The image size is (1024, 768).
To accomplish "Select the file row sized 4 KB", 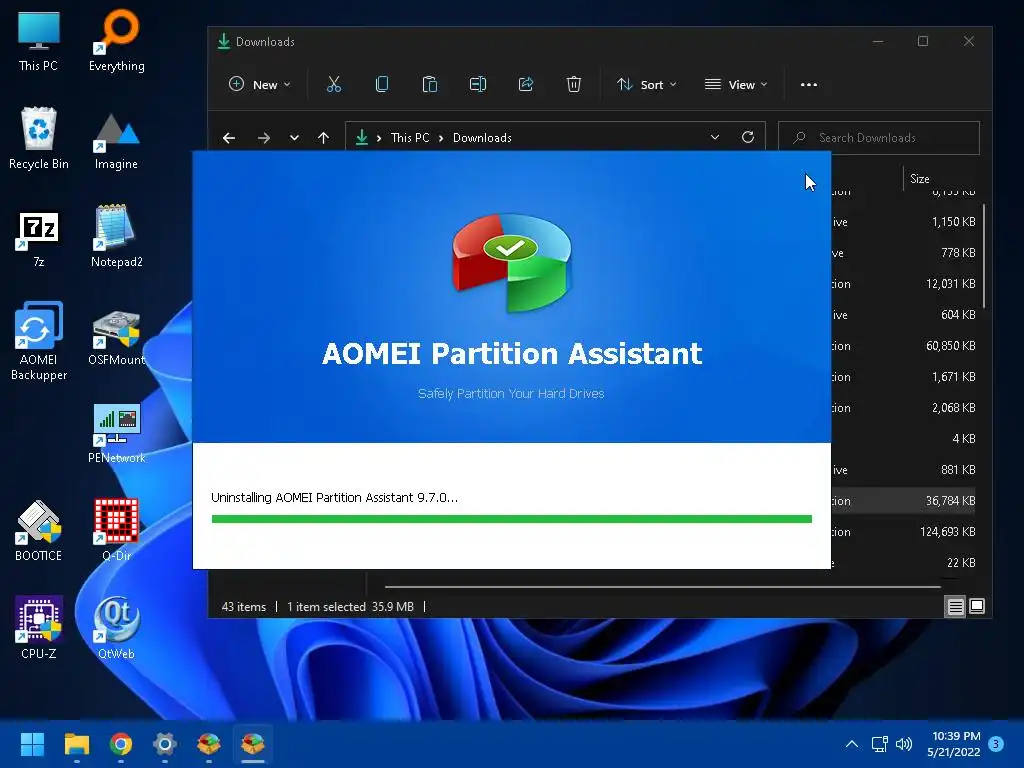I will (904, 439).
